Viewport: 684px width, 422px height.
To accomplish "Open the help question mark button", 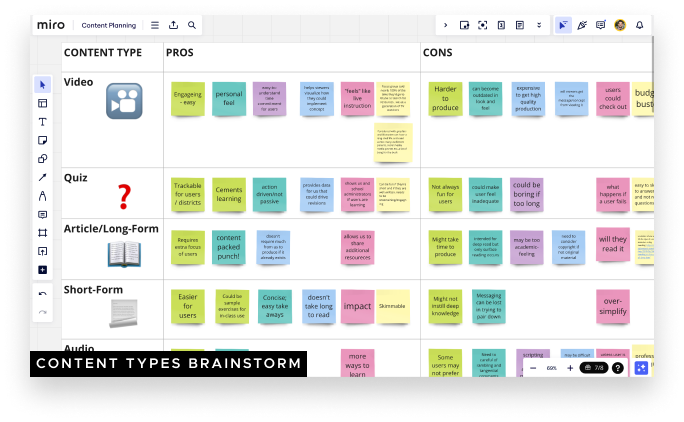I will [x=617, y=368].
